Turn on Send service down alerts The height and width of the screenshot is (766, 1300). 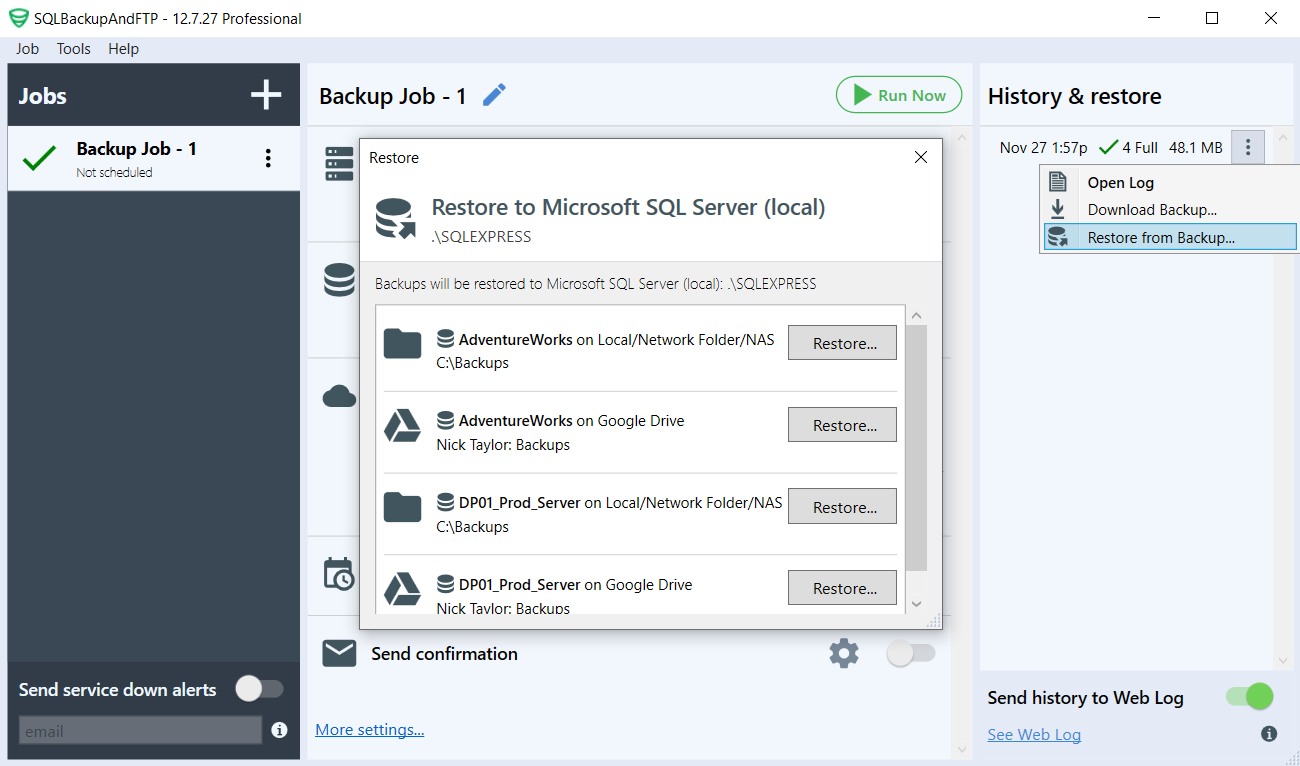(x=260, y=689)
